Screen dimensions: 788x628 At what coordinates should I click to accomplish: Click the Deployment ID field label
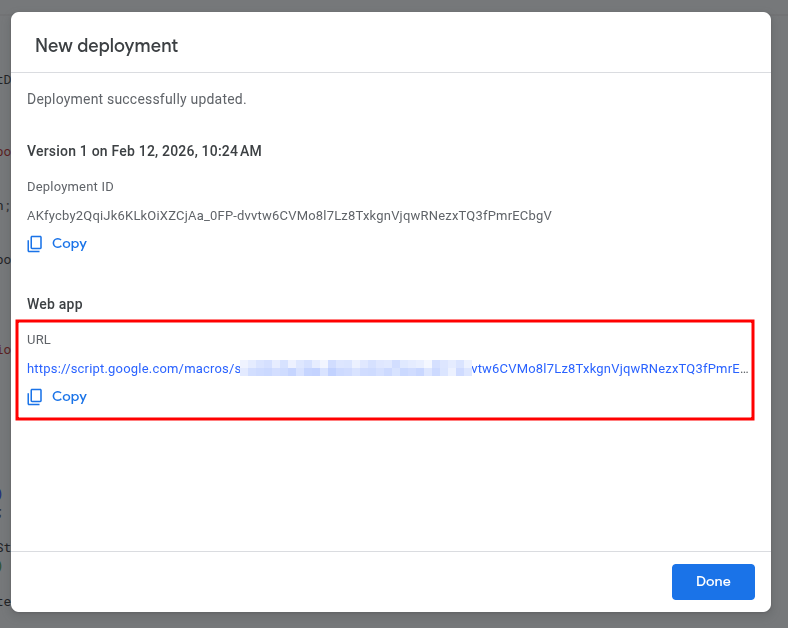click(x=70, y=187)
